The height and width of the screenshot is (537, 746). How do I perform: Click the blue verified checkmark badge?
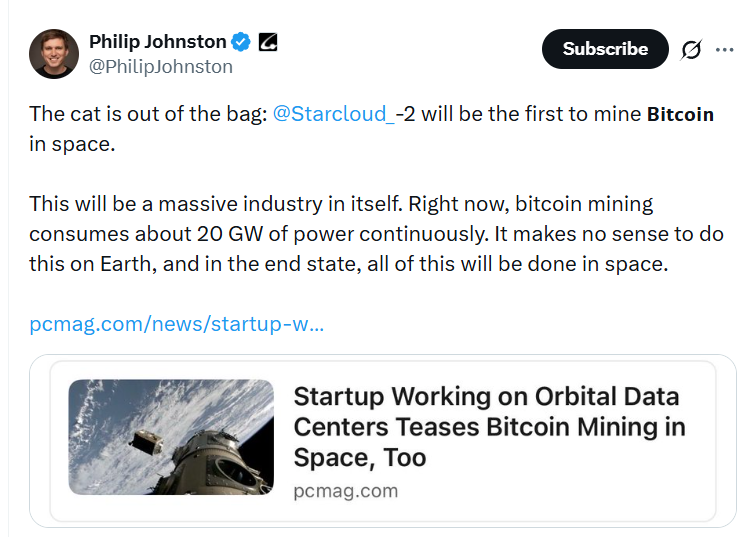pos(242,42)
